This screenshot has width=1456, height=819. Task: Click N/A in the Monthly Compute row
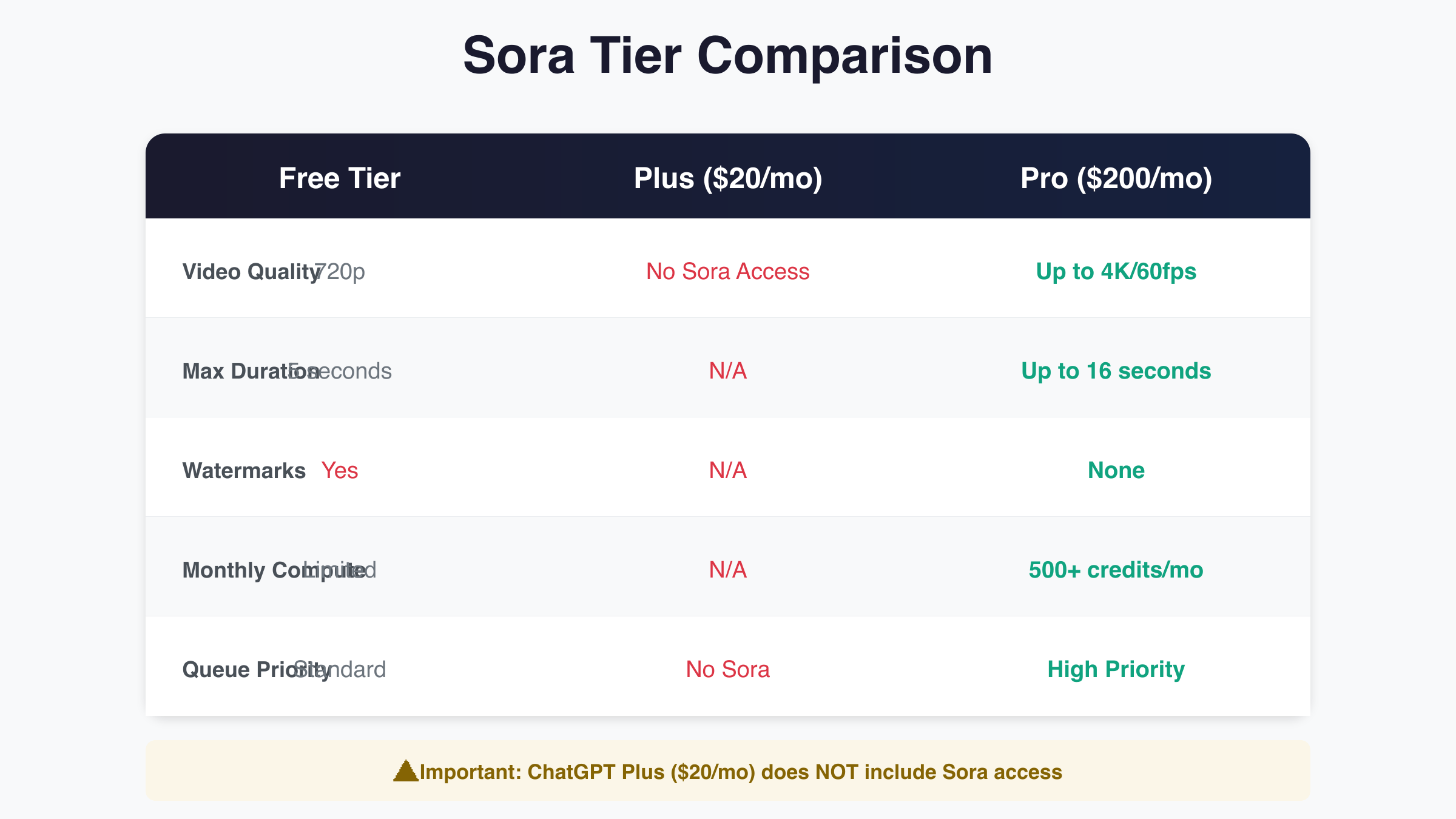coord(727,570)
